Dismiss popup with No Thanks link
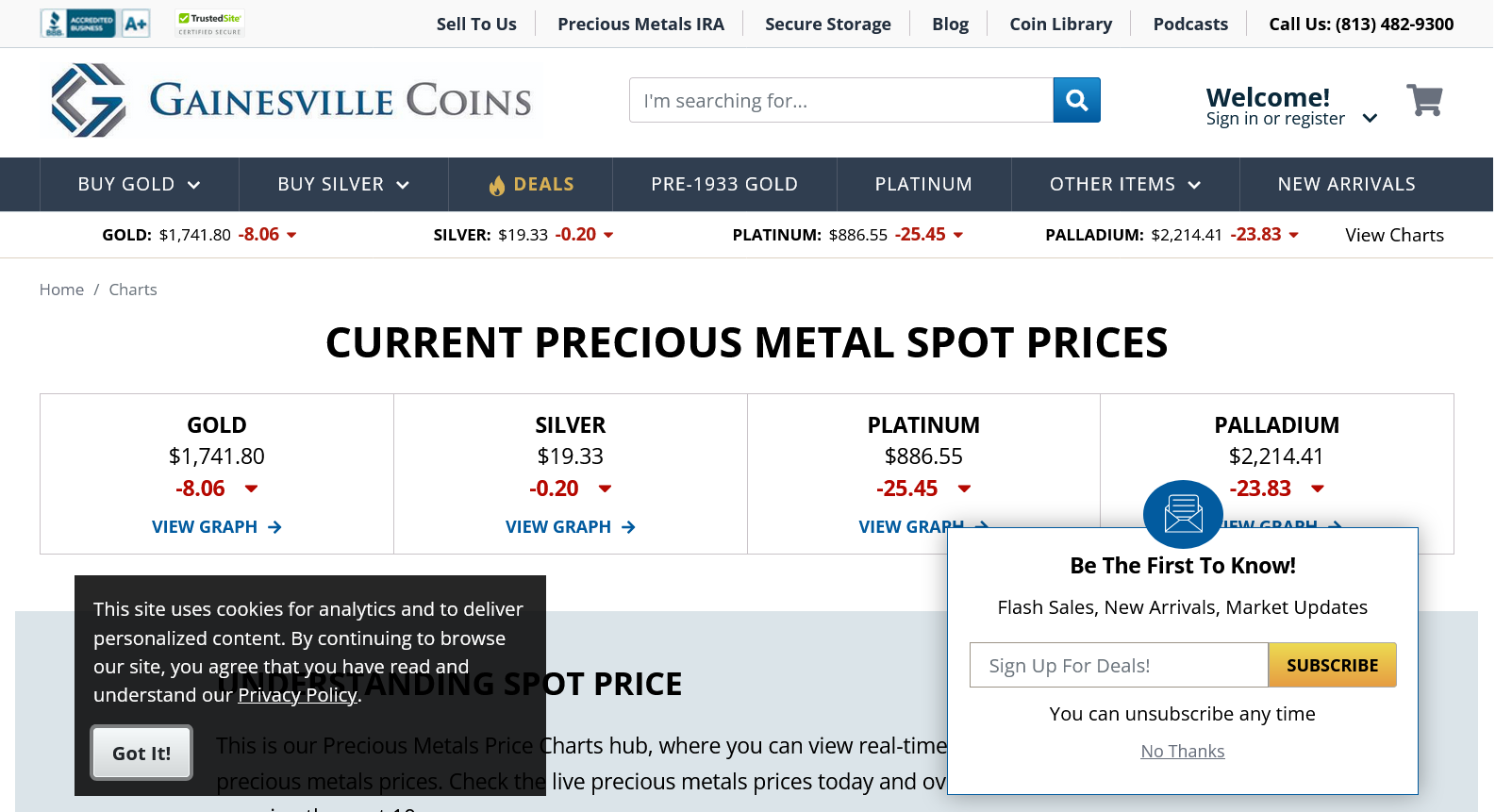Image resolution: width=1512 pixels, height=812 pixels. pos(1183,752)
